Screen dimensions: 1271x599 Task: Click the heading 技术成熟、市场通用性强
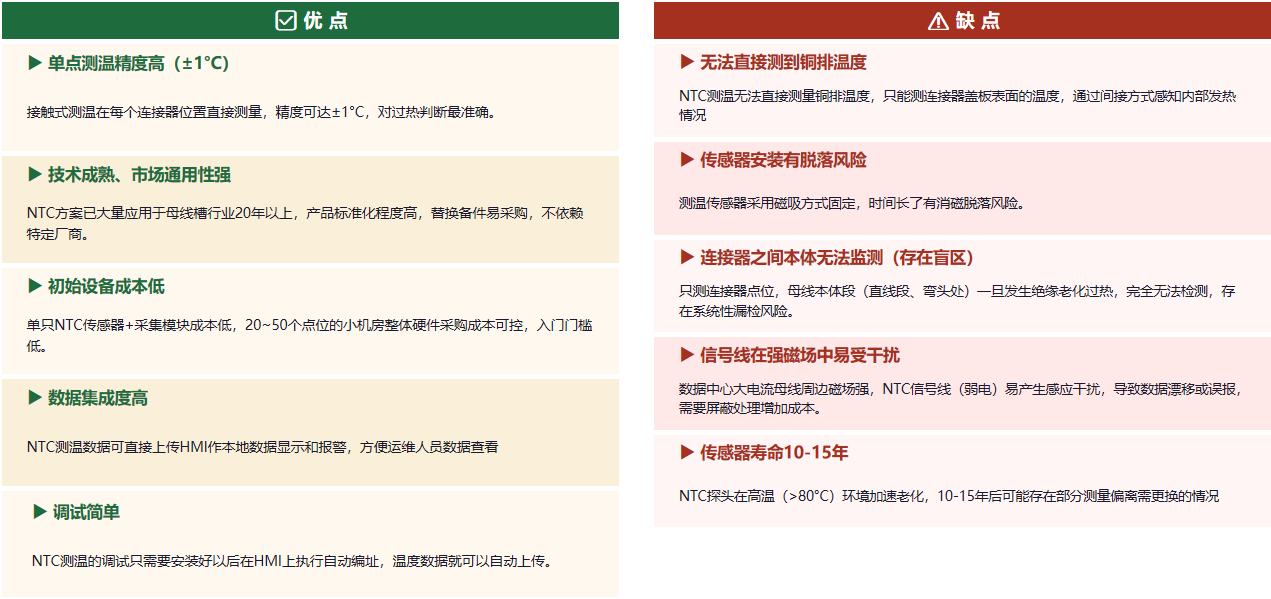coord(139,175)
